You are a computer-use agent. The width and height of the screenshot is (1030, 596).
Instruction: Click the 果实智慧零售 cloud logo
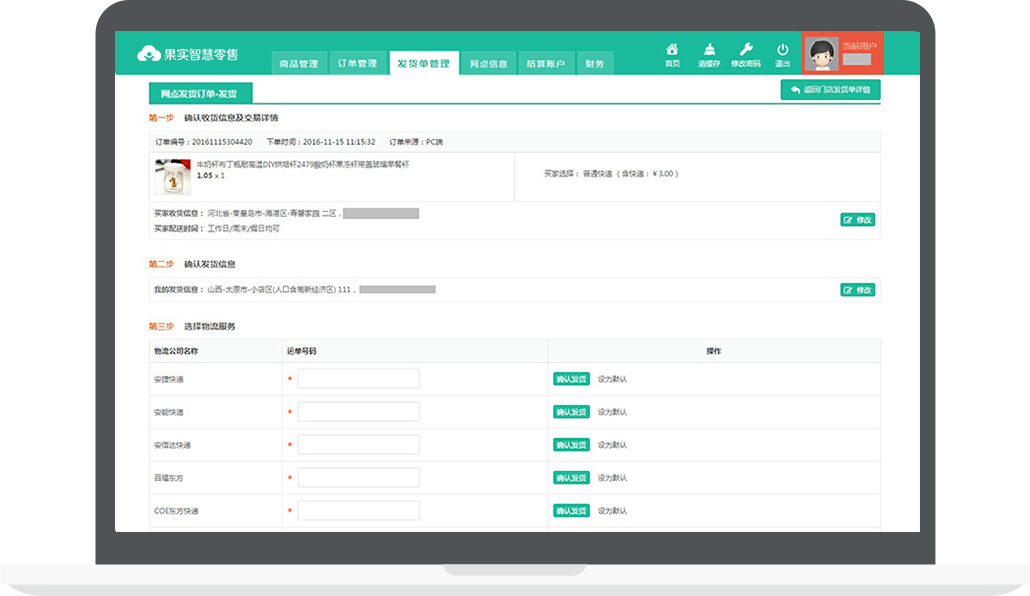point(149,54)
